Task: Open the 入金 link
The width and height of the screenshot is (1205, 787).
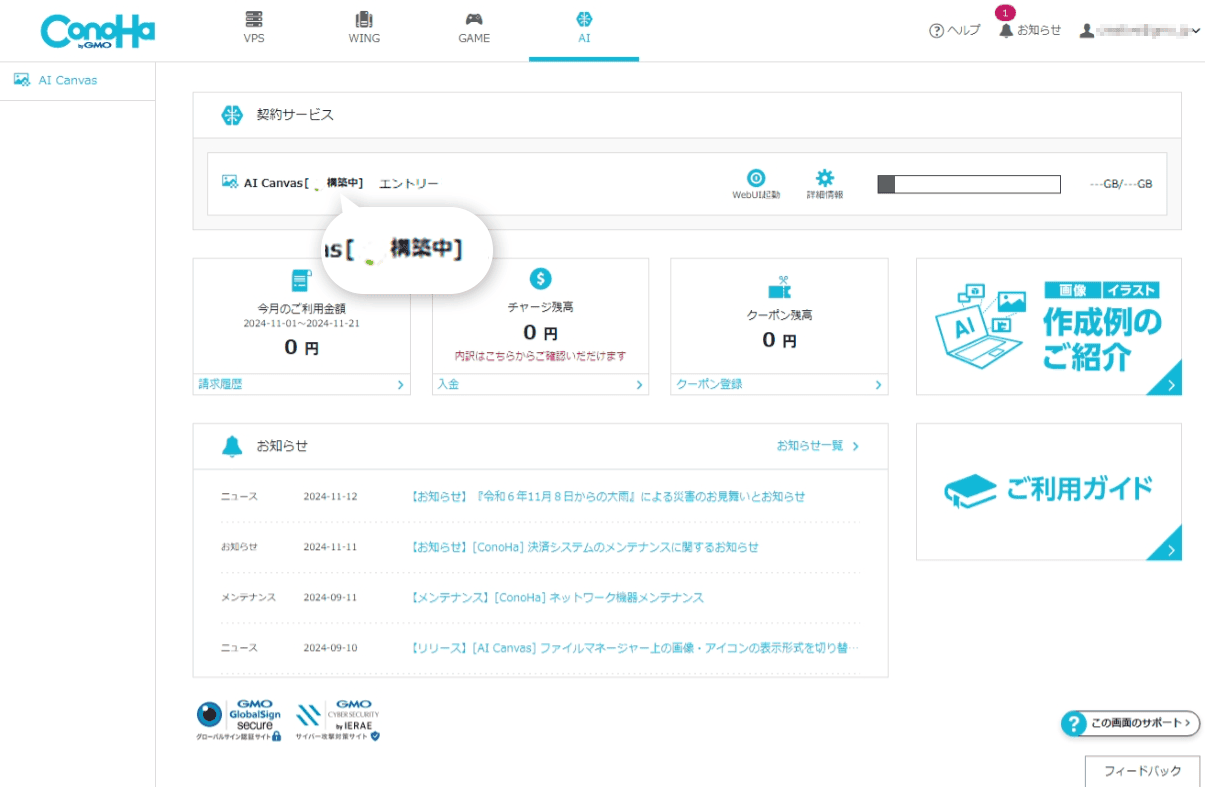Action: coord(448,384)
